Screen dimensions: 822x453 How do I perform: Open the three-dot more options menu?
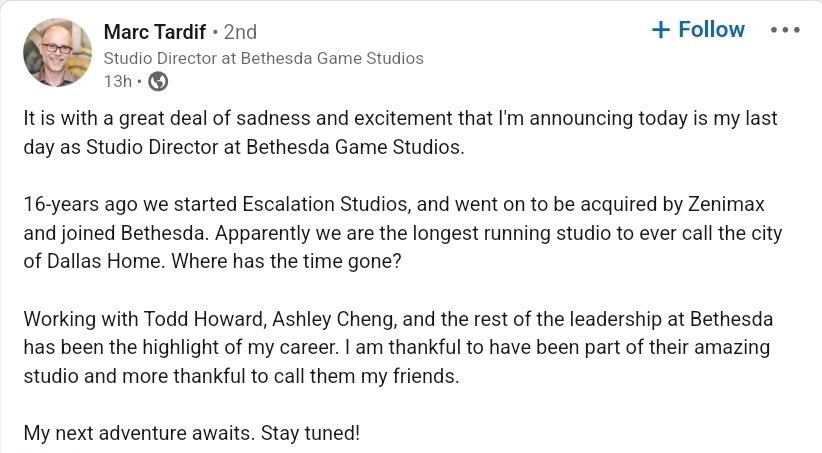pyautogui.click(x=785, y=30)
